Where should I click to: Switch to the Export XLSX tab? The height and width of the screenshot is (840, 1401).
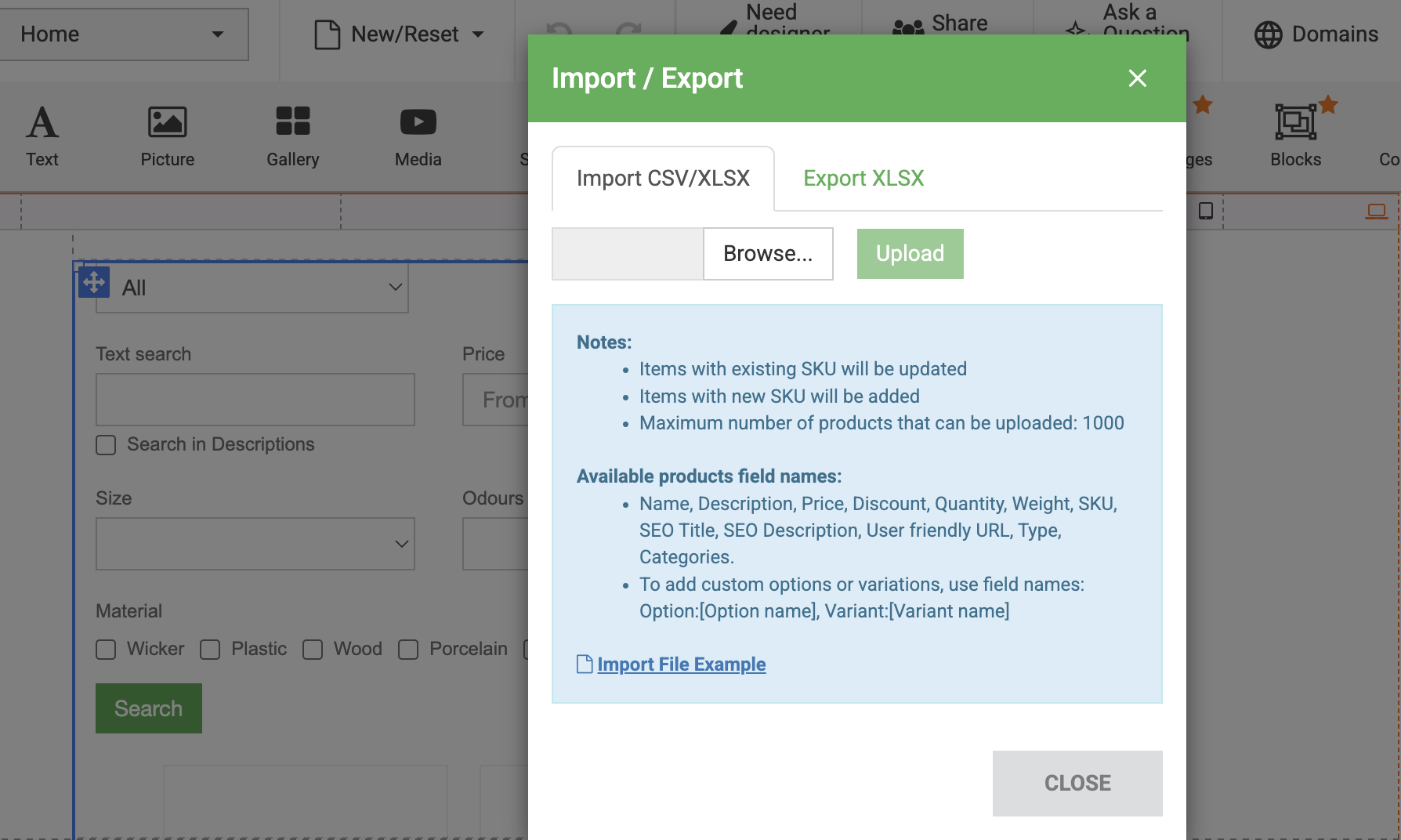click(863, 179)
